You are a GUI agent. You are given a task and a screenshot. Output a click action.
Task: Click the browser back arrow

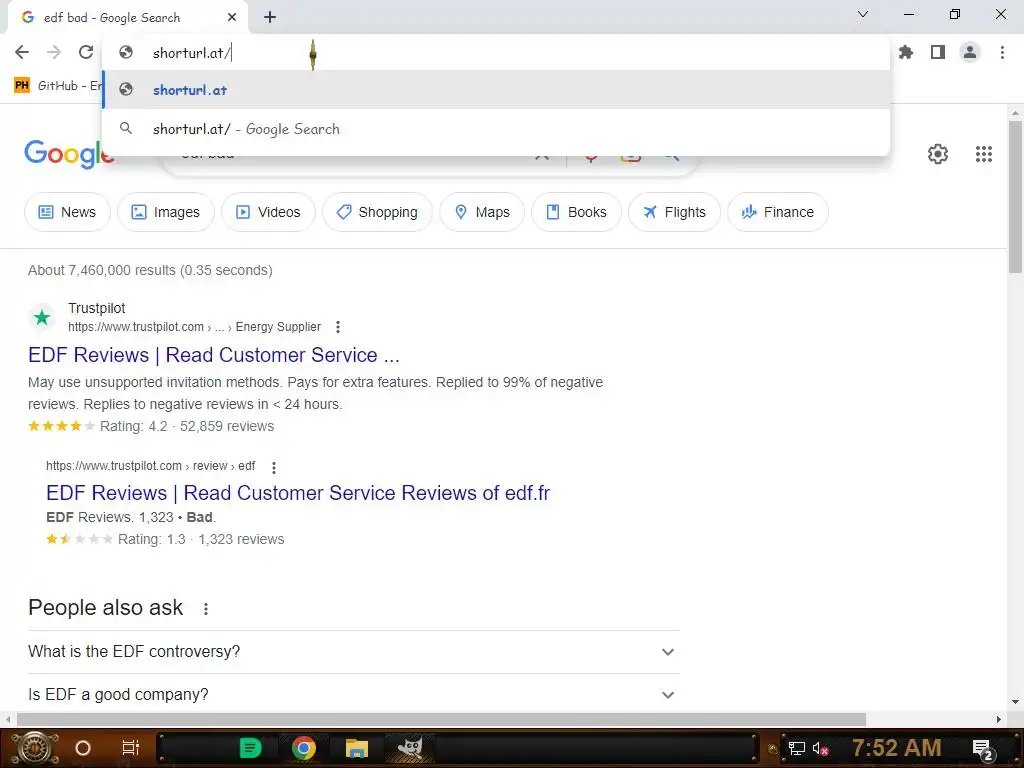[x=22, y=52]
